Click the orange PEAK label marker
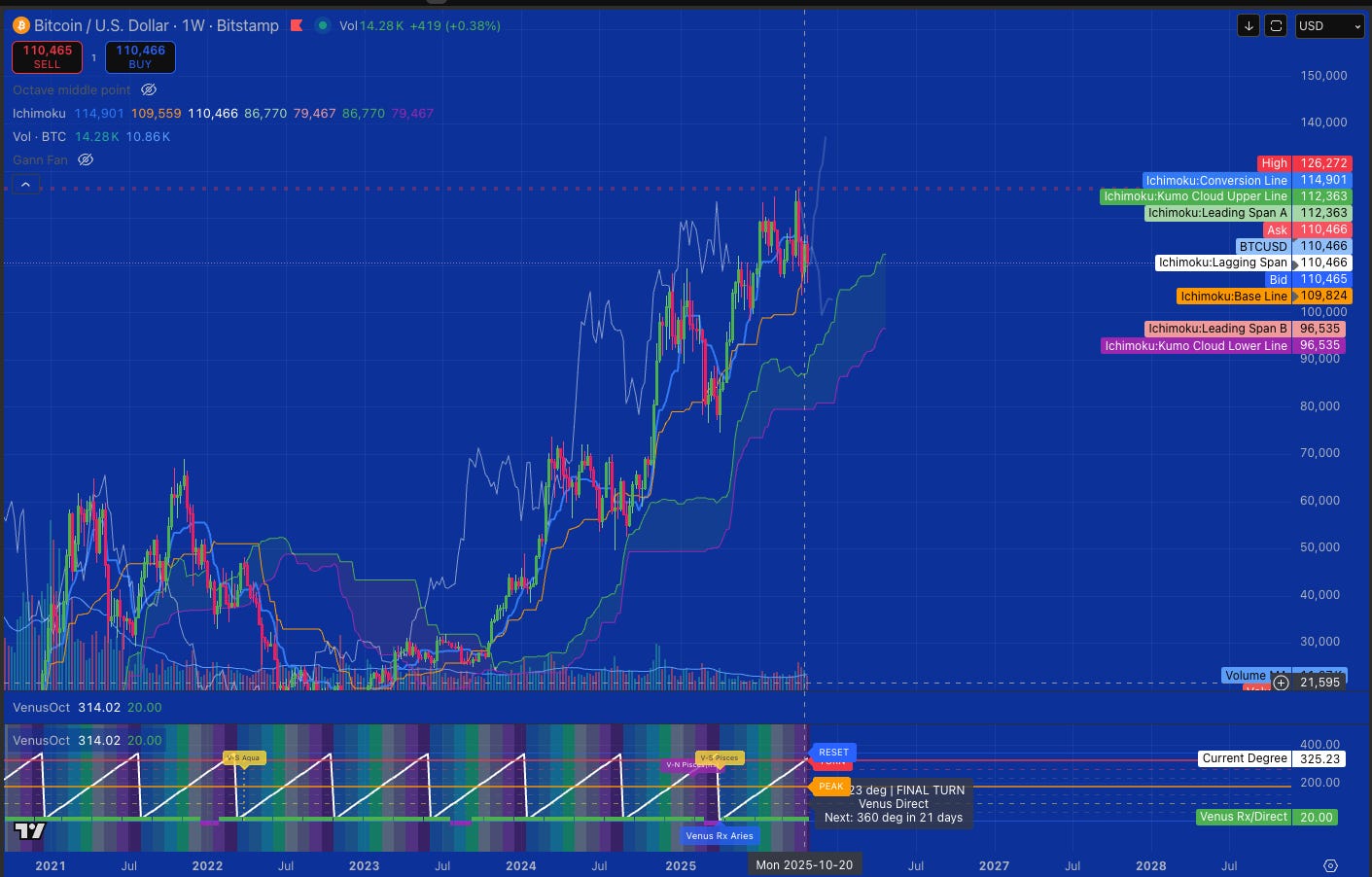This screenshot has height=877, width=1372. coord(830,787)
